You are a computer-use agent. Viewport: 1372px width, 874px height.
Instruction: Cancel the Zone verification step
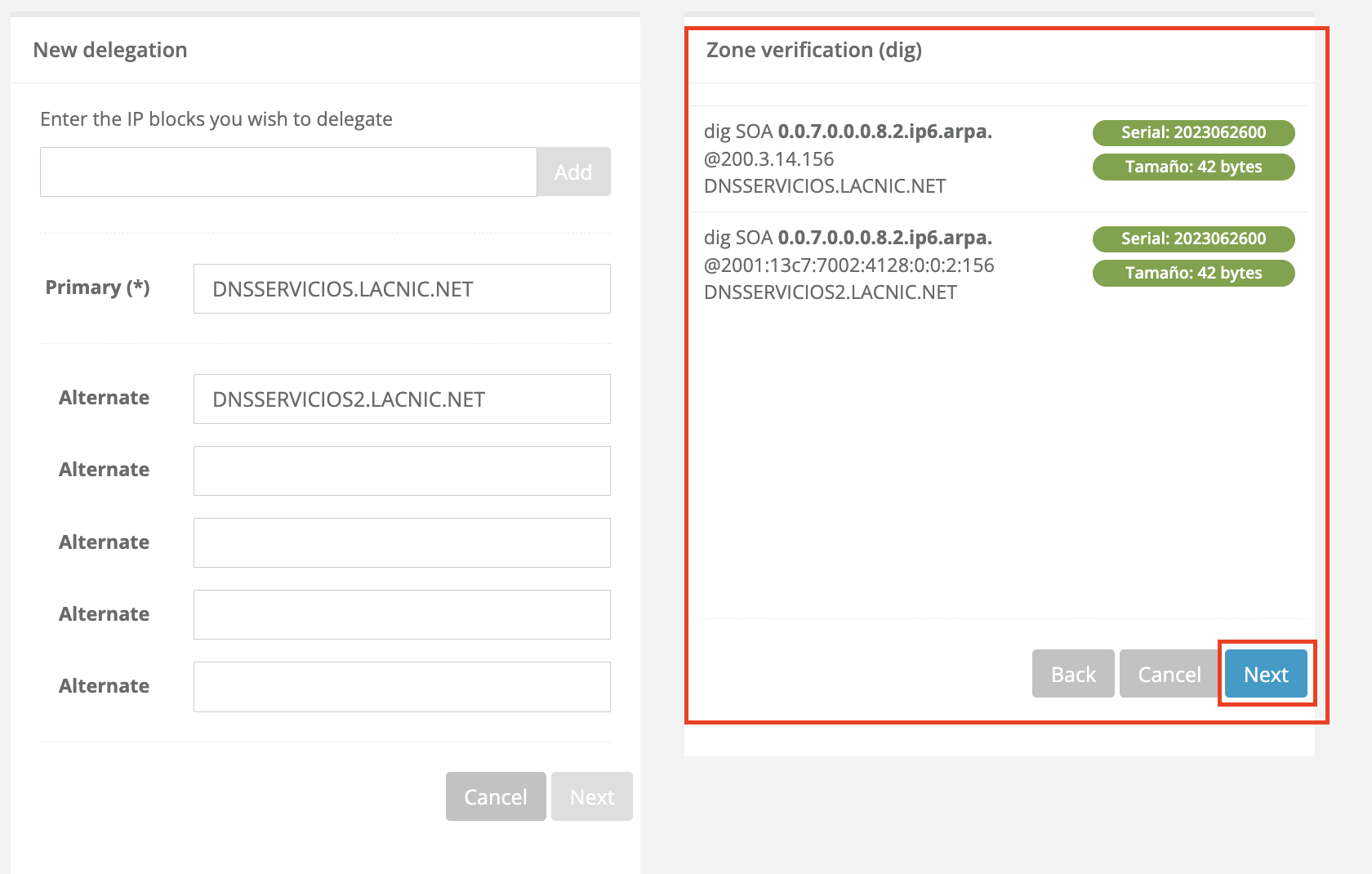tap(1169, 674)
